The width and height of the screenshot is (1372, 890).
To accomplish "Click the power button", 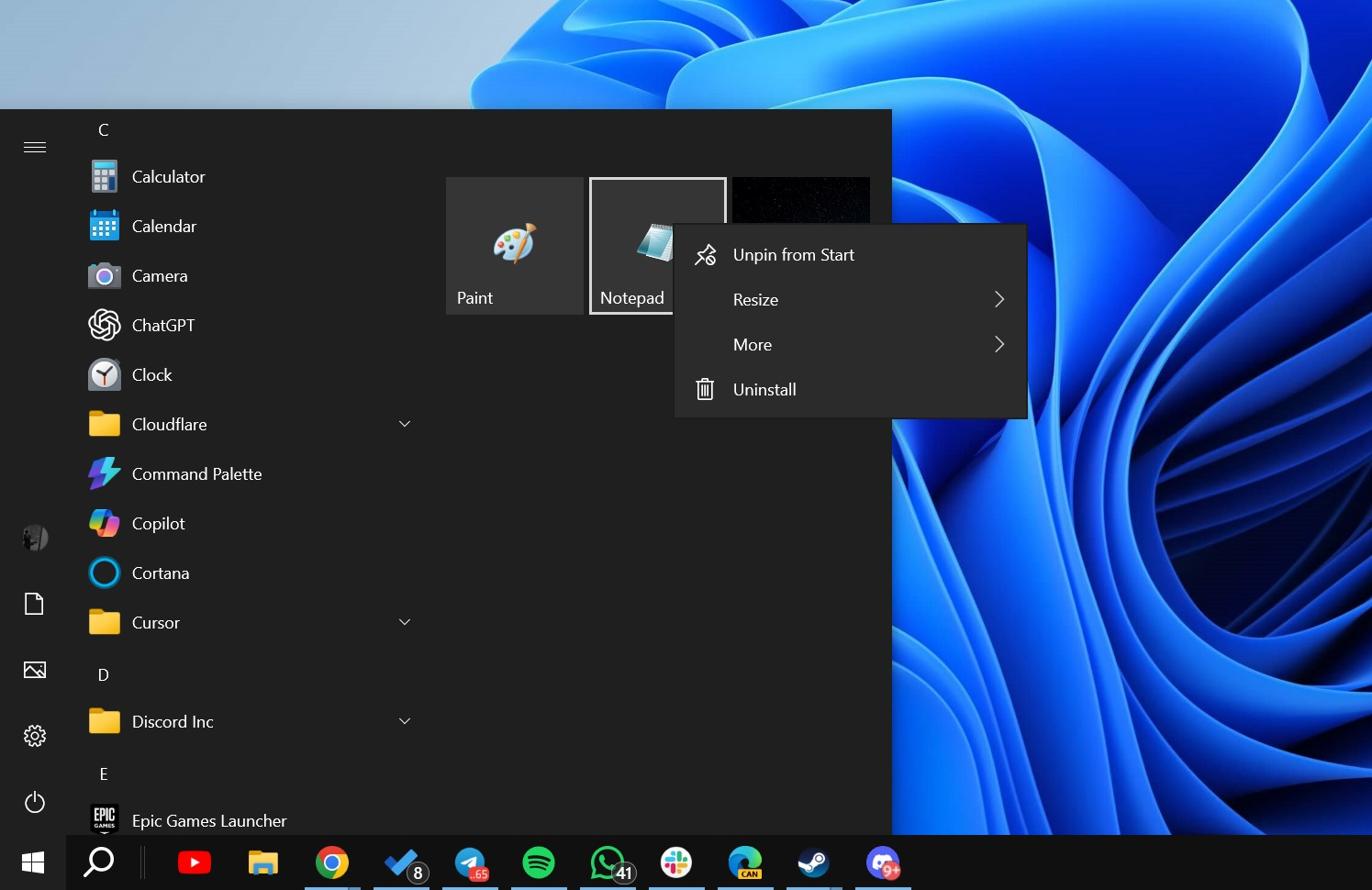I will [34, 802].
